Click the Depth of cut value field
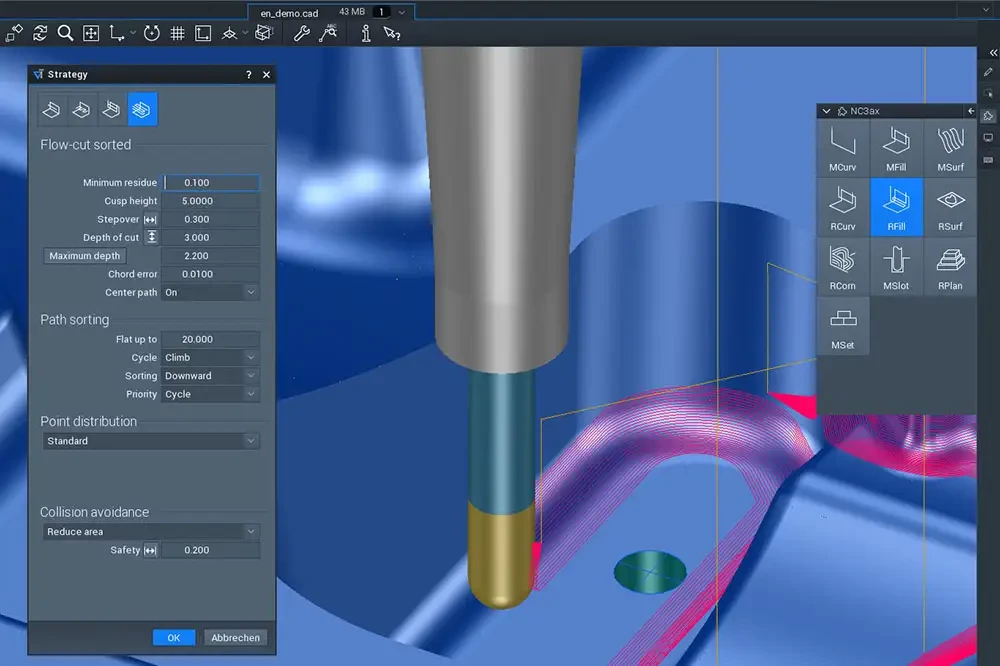This screenshot has width=1000, height=666. (x=210, y=237)
